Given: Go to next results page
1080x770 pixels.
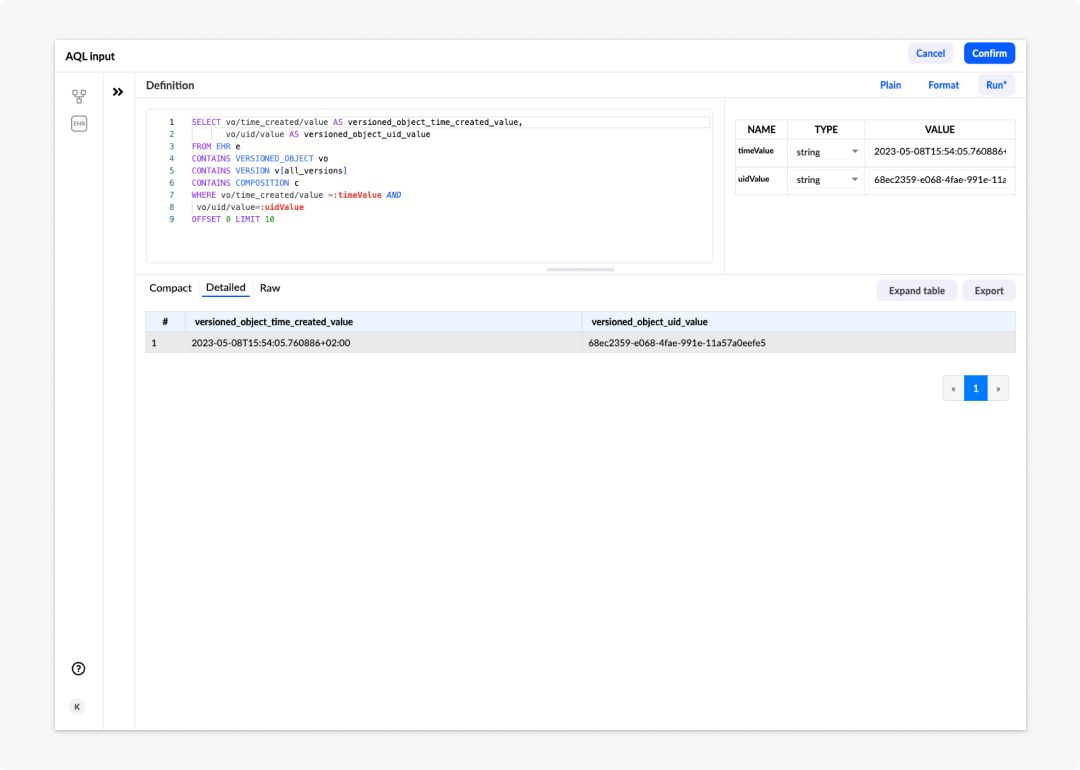Looking at the screenshot, I should coord(998,388).
